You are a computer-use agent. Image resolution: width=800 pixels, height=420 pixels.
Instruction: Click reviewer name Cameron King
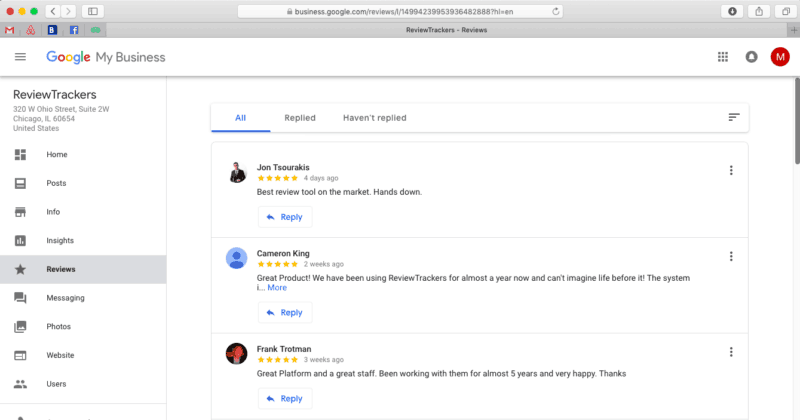[x=283, y=253]
